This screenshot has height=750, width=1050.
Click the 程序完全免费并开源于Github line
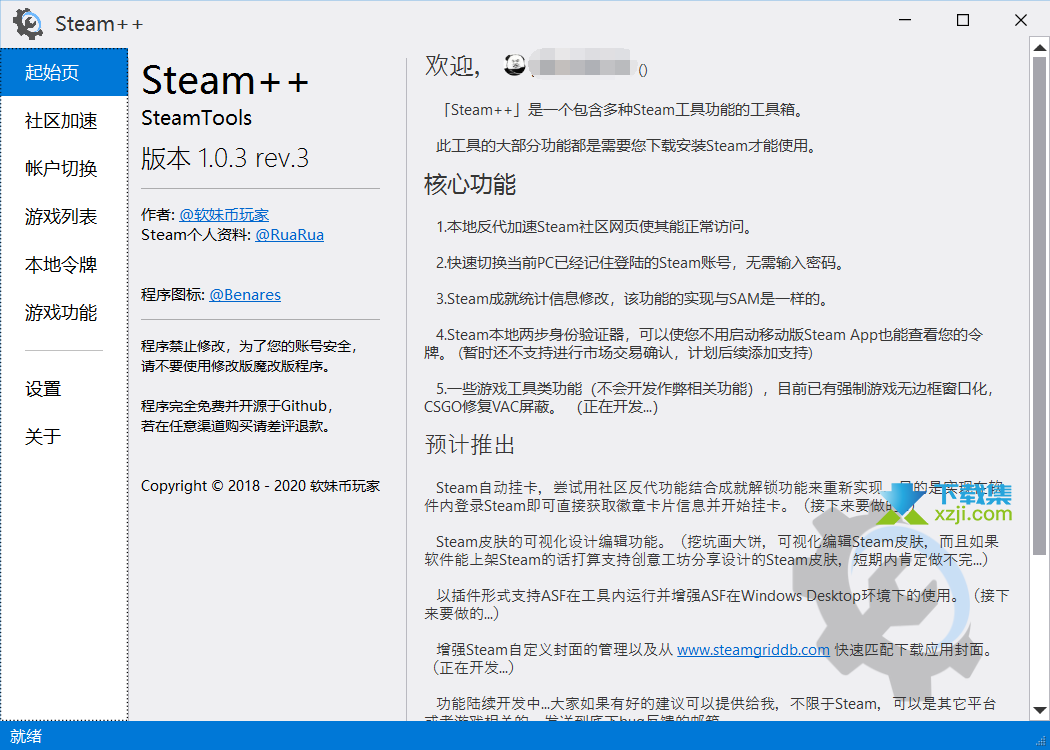(238, 406)
